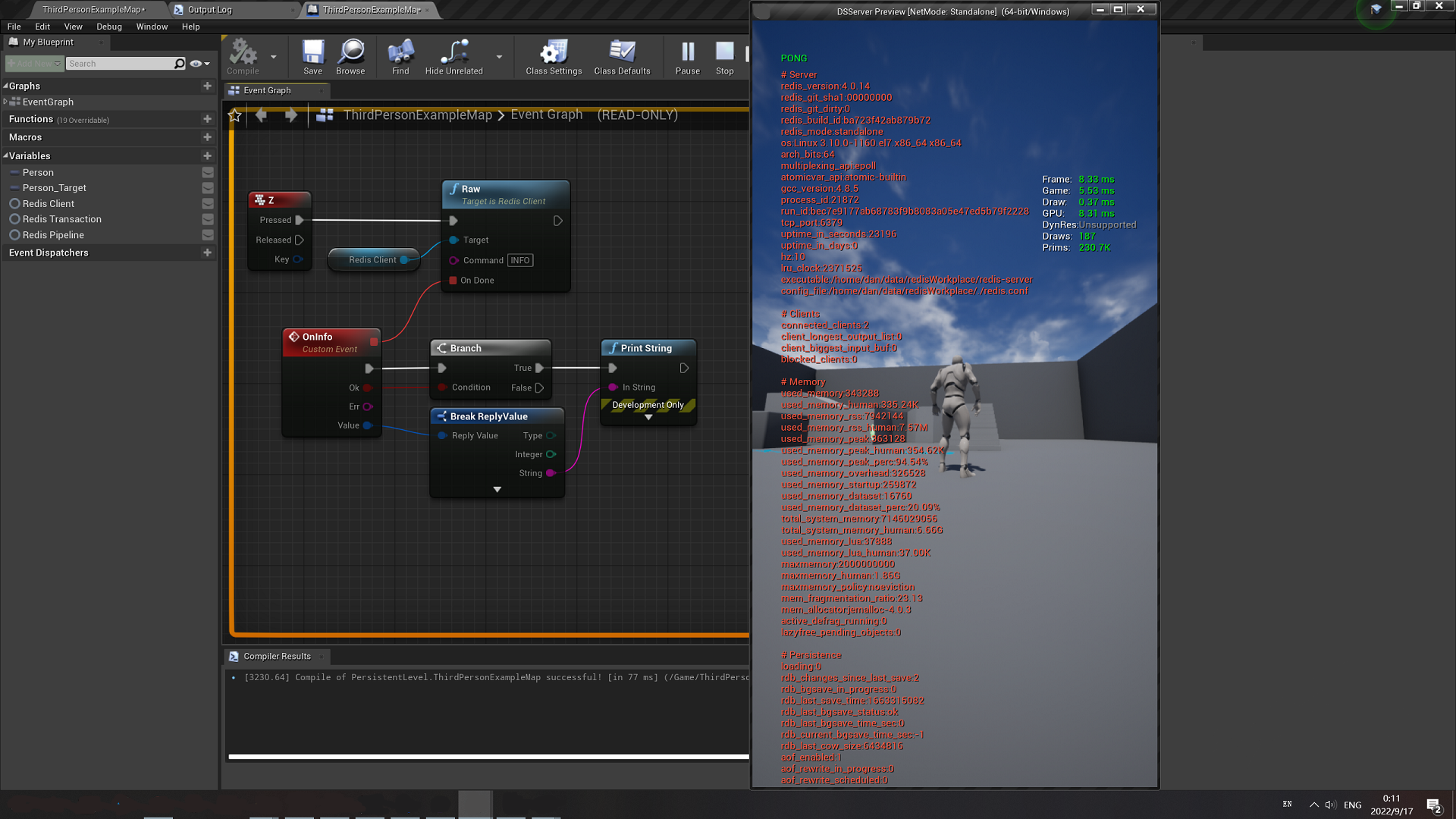Toggle visibility of the Person variable
Viewport: 1456px width, 819px height.
coord(207,173)
